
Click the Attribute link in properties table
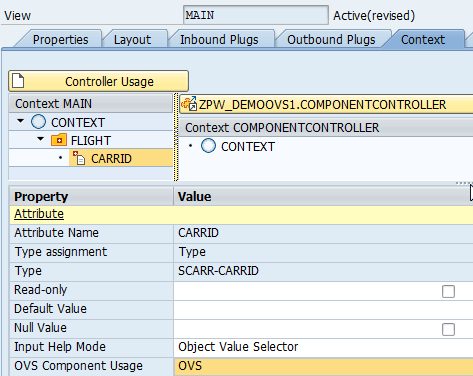(39, 214)
